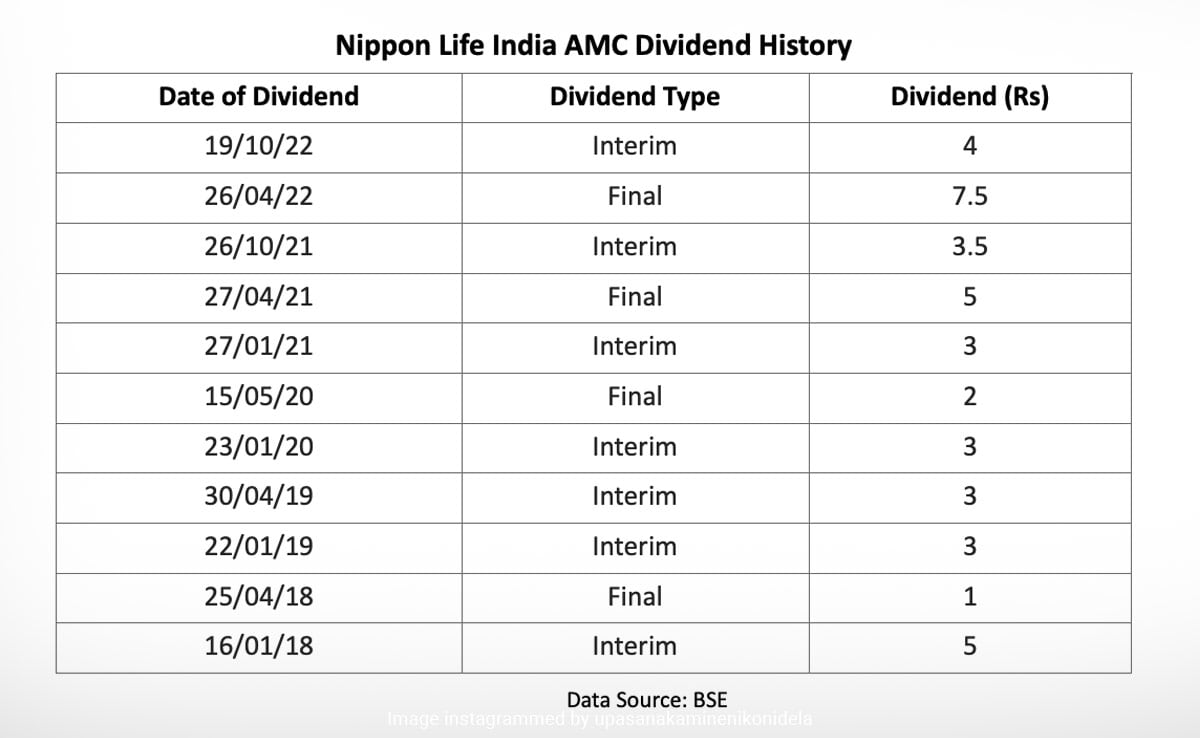The image size is (1200, 738).
Task: Select the date cell 15/05/20
Action: tap(258, 396)
